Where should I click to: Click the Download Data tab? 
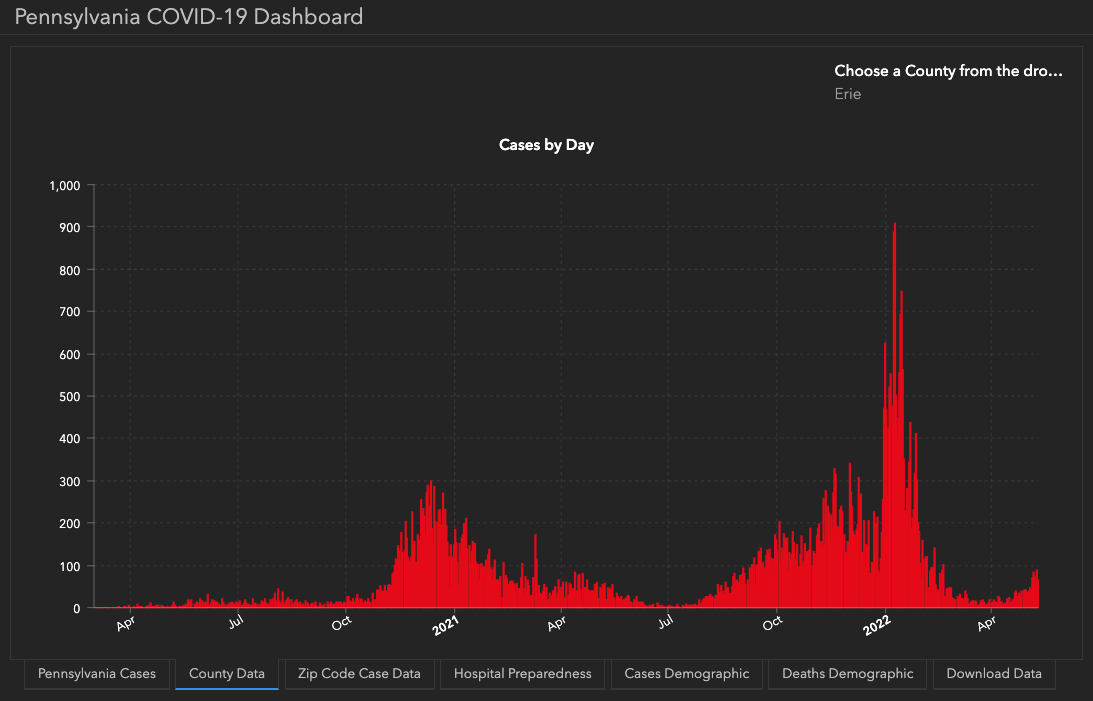[994, 674]
